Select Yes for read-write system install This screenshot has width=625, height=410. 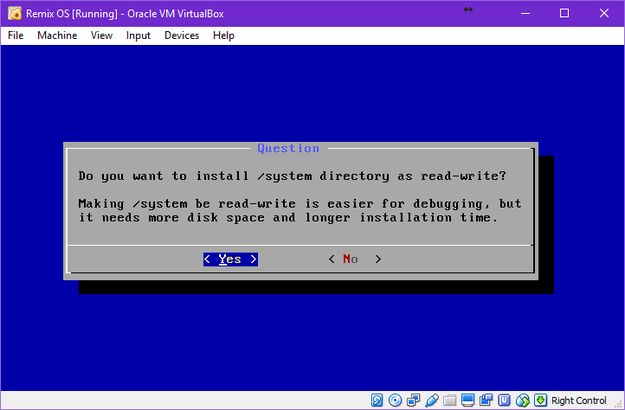click(230, 259)
